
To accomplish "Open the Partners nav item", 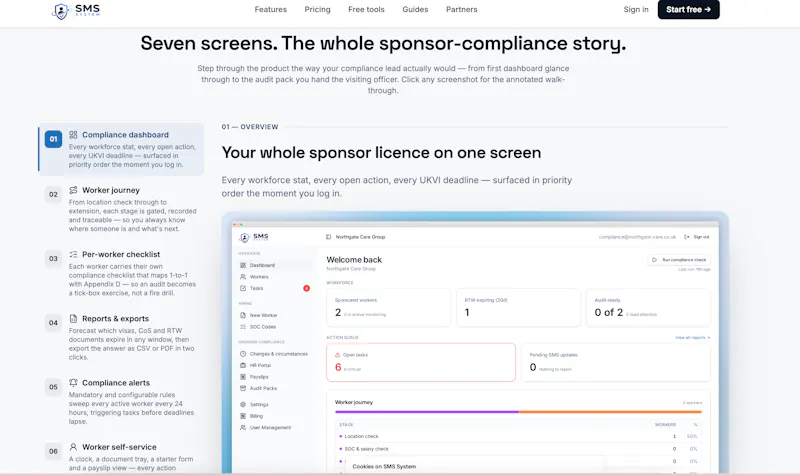I will pos(462,10).
